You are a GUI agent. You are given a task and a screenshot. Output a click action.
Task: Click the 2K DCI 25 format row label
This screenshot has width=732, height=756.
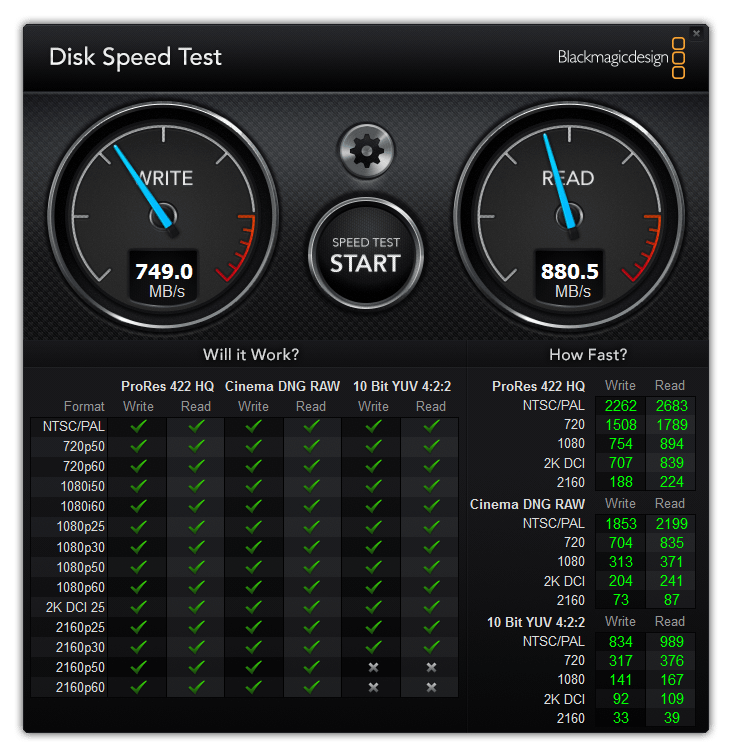75,608
